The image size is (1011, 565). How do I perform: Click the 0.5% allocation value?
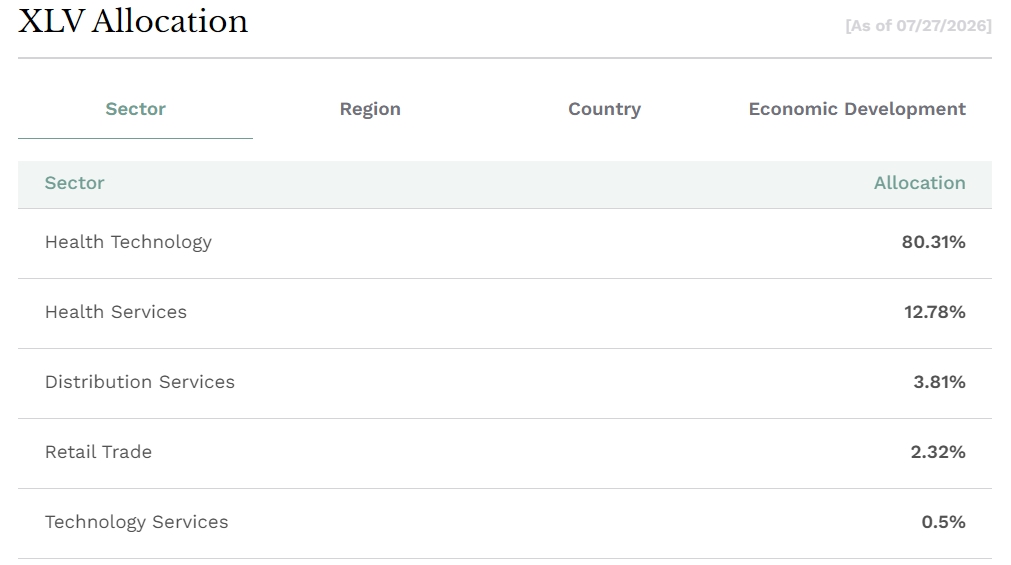click(x=943, y=522)
